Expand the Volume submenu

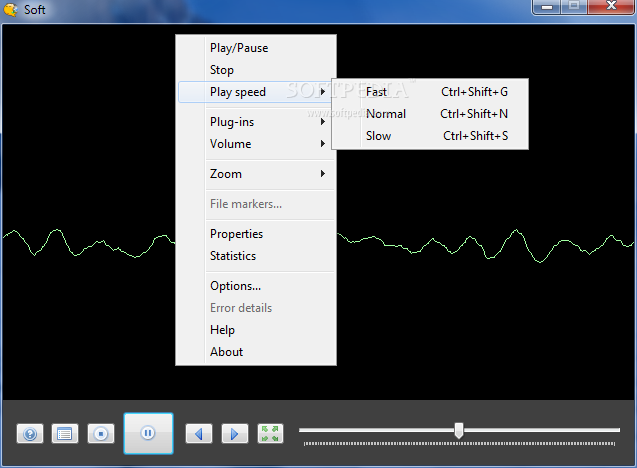point(257,144)
